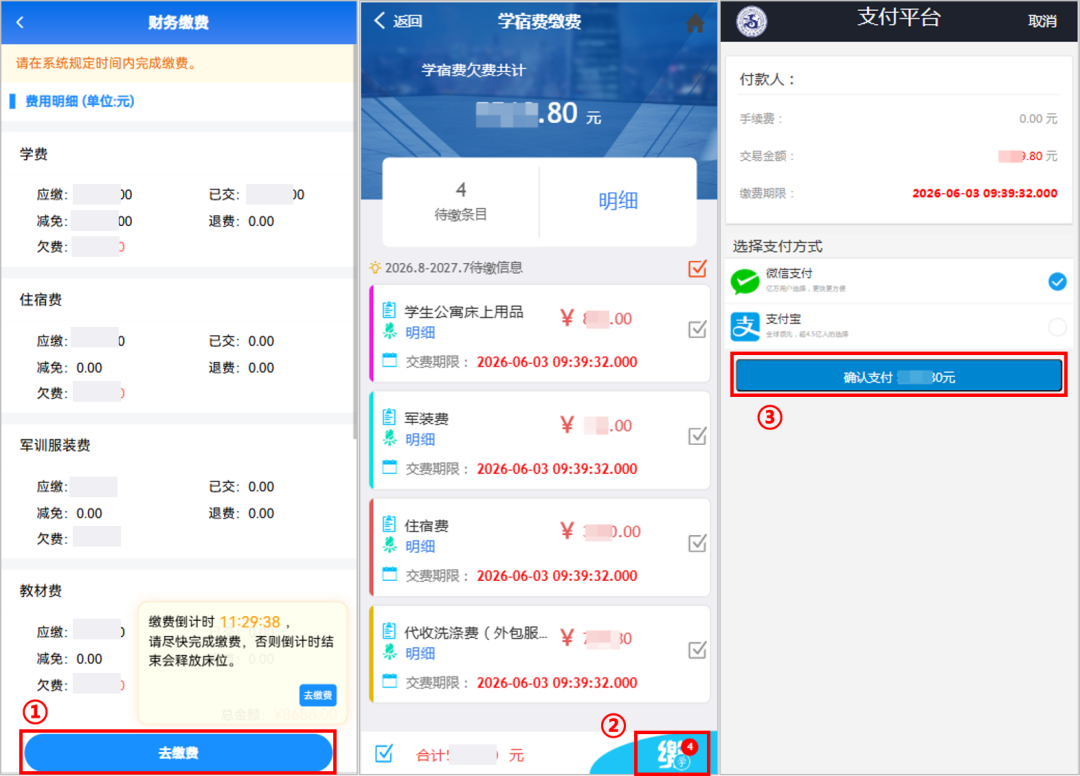Screen dimensions: 1080x776
Task: Toggle the checkbox for 学生公寓床上用品
Action: click(x=697, y=329)
